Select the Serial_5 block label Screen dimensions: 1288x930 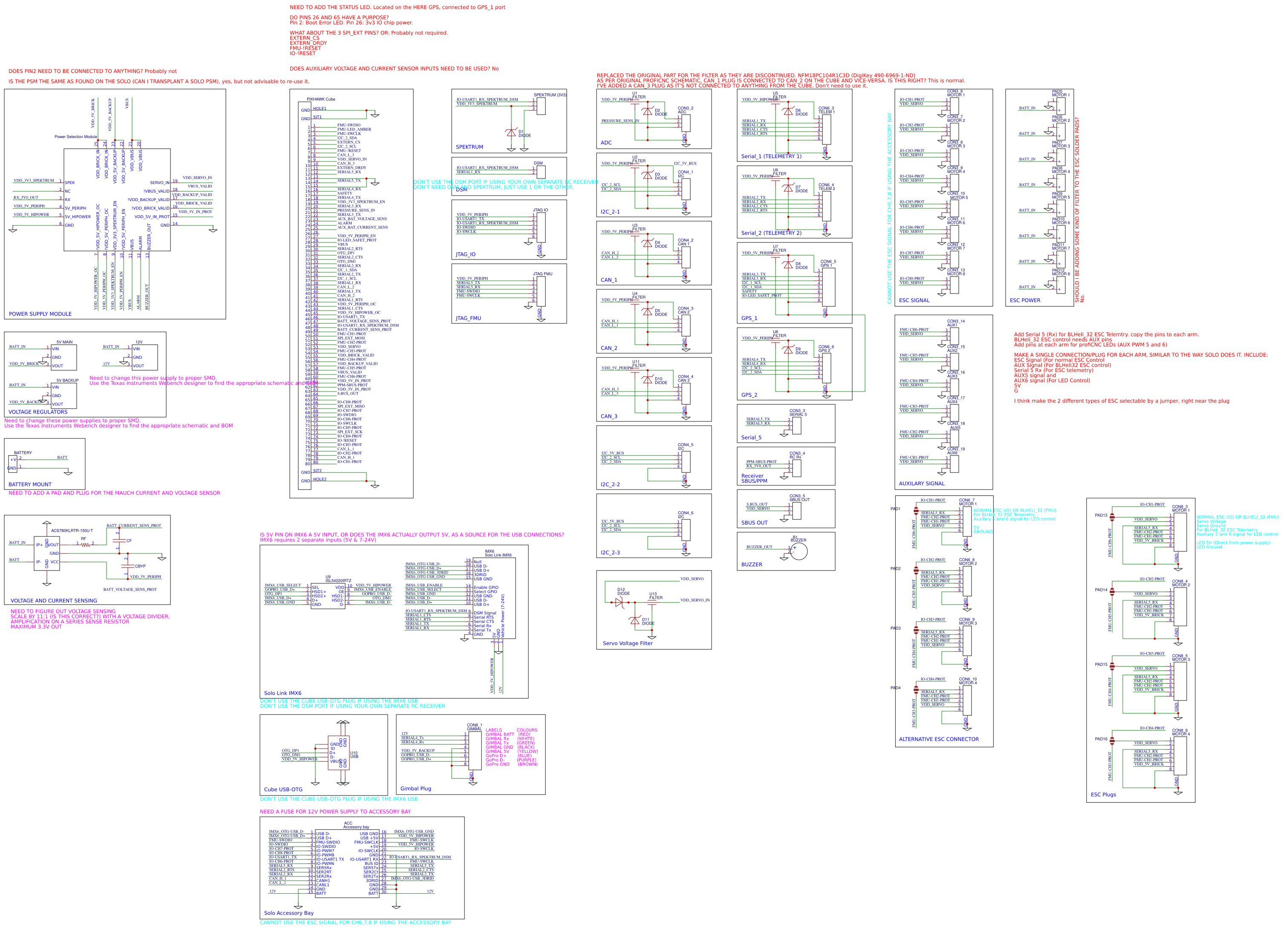[x=751, y=438]
